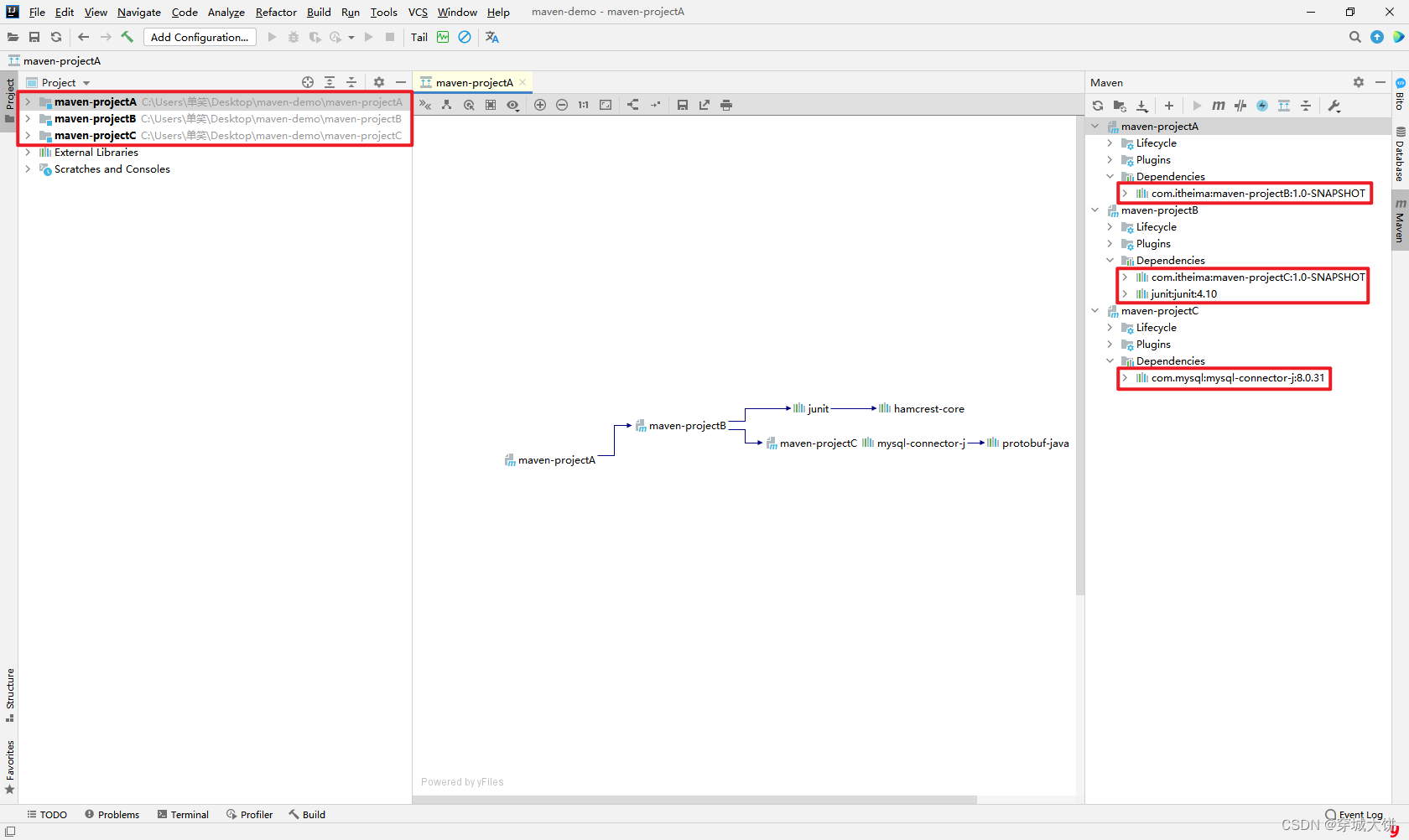Image resolution: width=1409 pixels, height=840 pixels.
Task: Click the Print diagram icon
Action: tap(726, 105)
